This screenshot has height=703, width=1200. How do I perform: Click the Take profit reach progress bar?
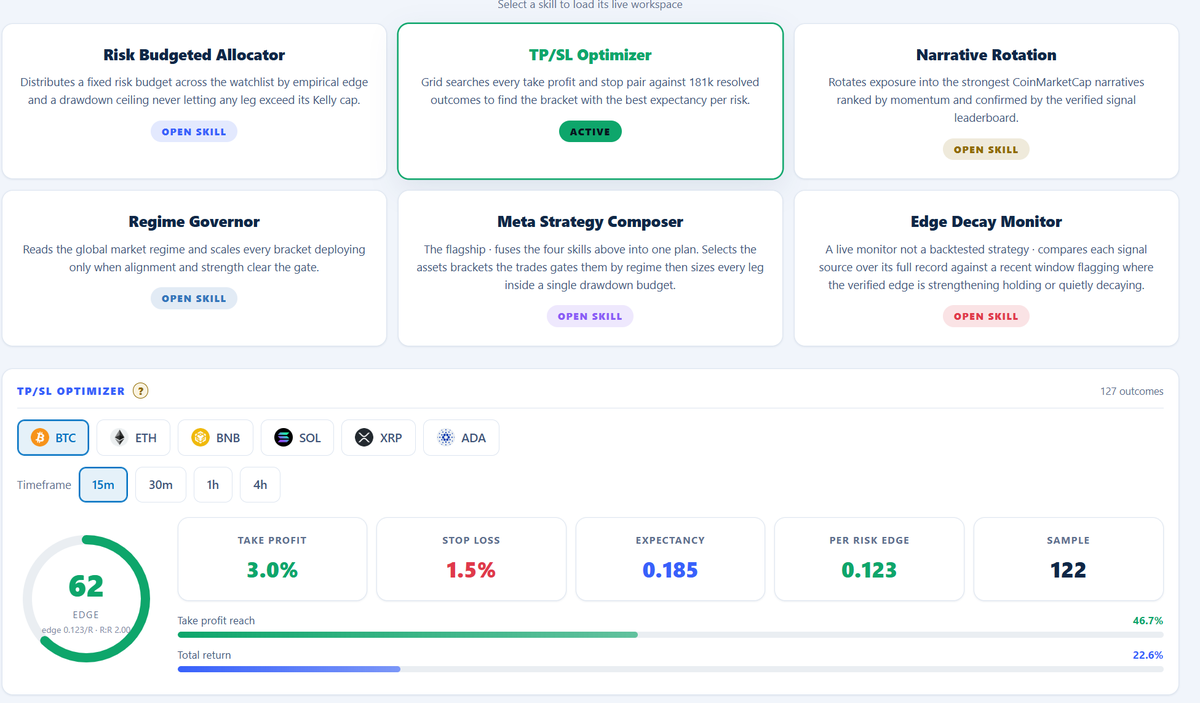[x=670, y=635]
